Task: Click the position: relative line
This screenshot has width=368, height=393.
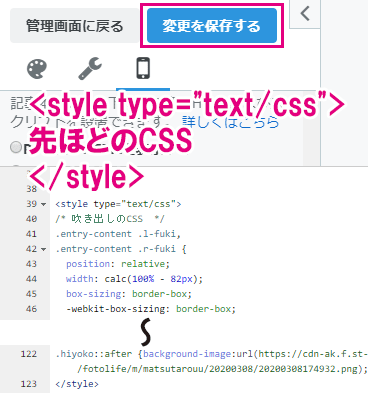Action: click(x=118, y=264)
